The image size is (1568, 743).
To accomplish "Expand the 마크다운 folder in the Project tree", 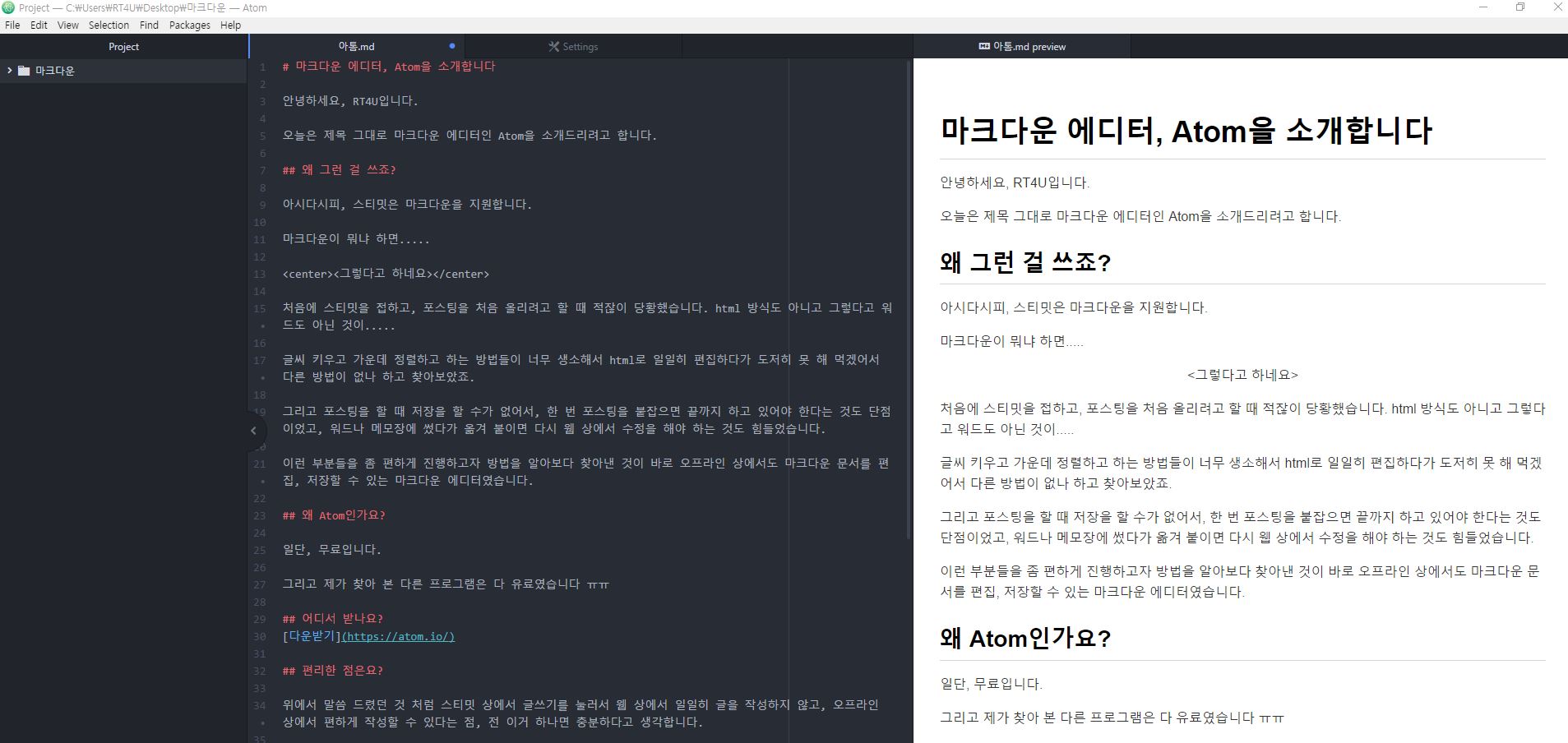I will [x=10, y=71].
